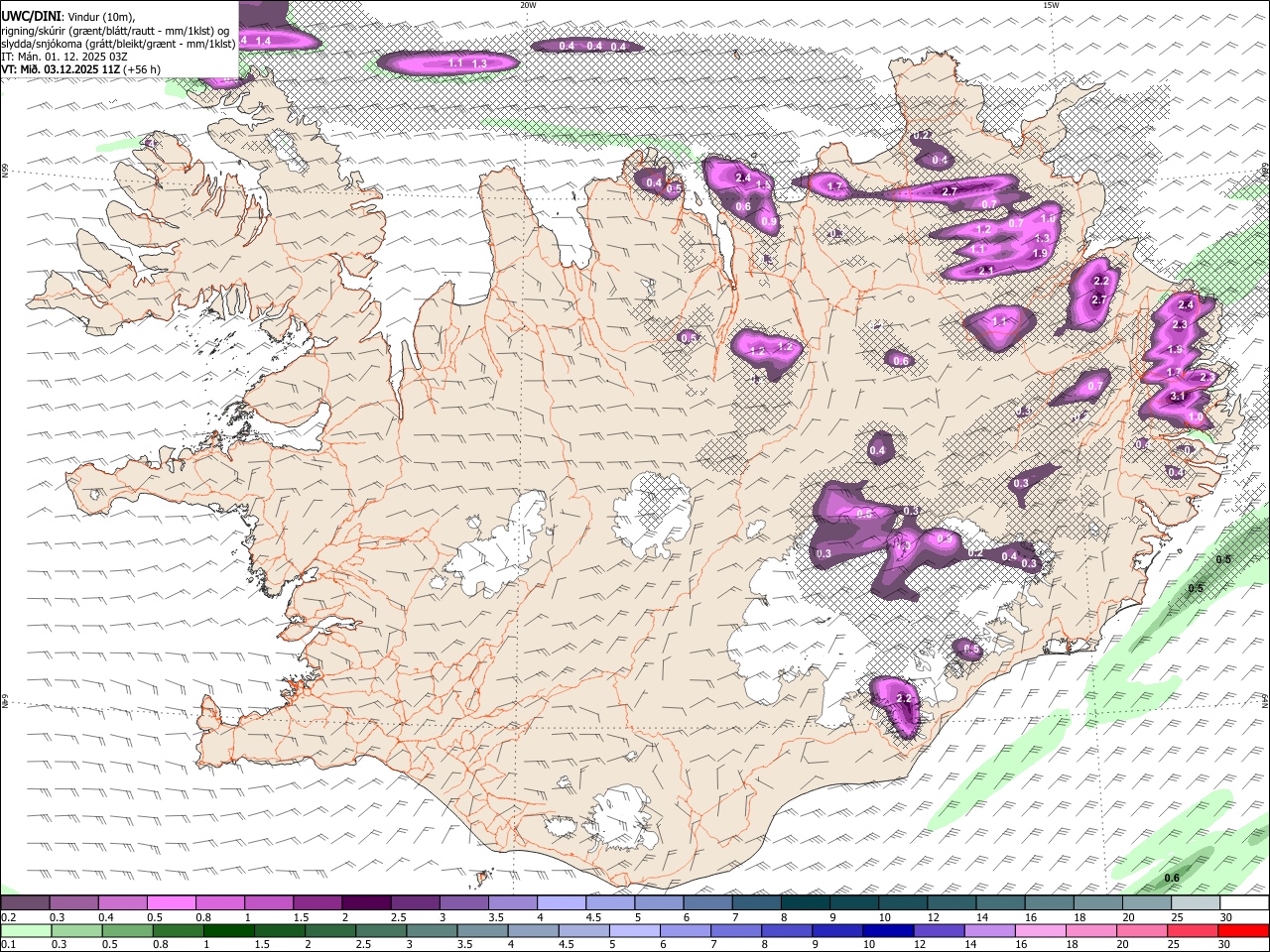Click the dark mauve 0.2–0.3 swatch, top legend row

[x=25, y=903]
